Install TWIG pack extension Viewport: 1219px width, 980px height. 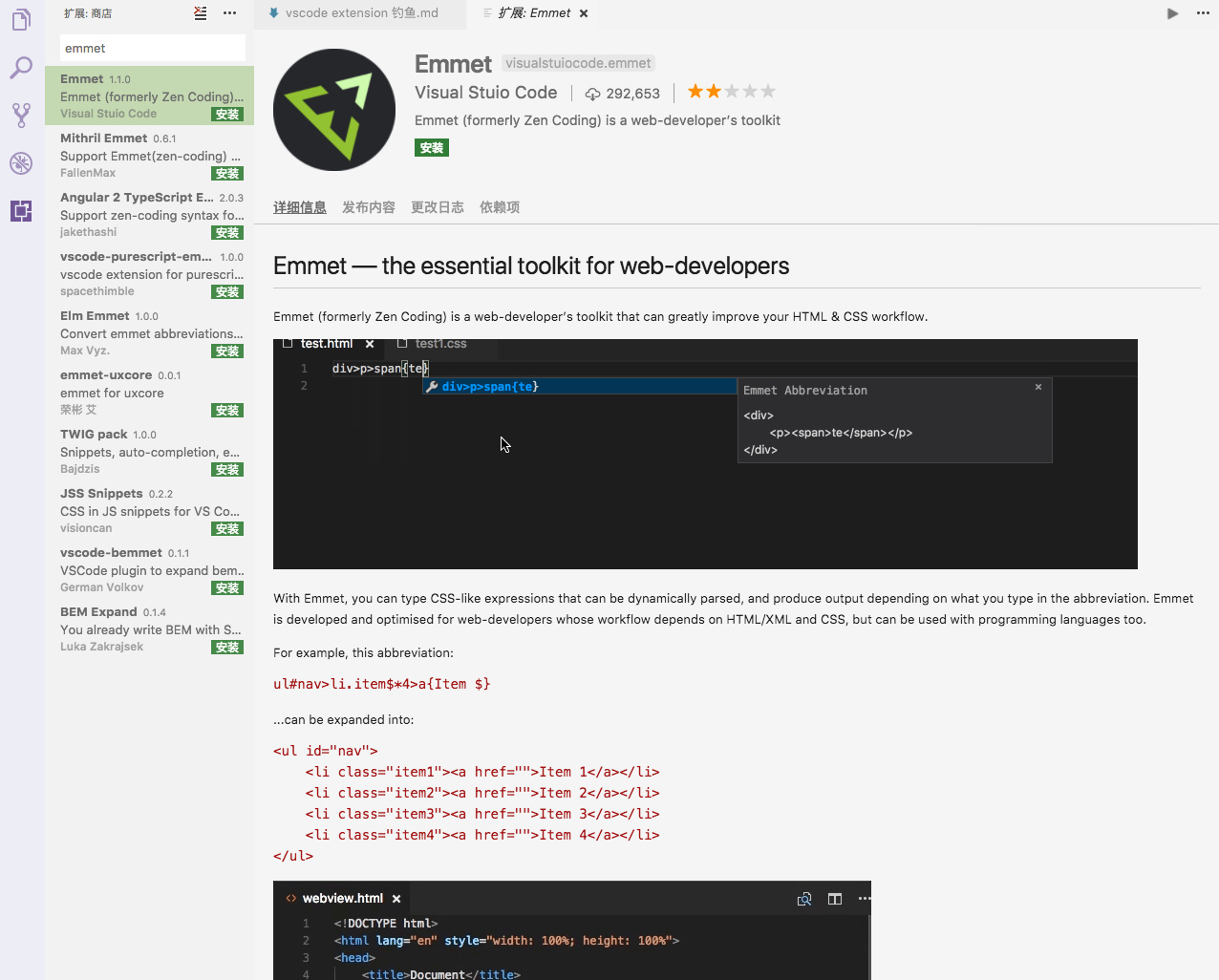coord(227,470)
